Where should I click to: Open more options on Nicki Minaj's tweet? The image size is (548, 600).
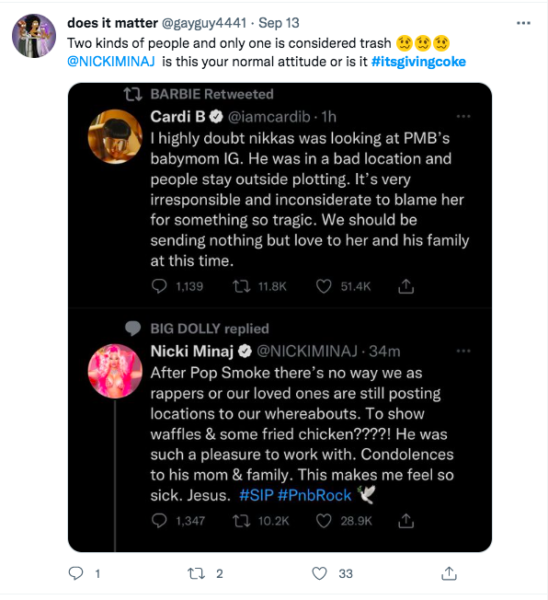463,351
